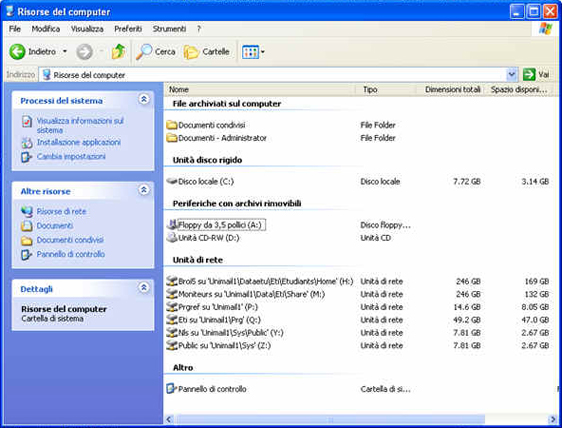Click the scroll left arrow
Image resolution: width=562 pixels, height=428 pixels.
tap(169, 419)
